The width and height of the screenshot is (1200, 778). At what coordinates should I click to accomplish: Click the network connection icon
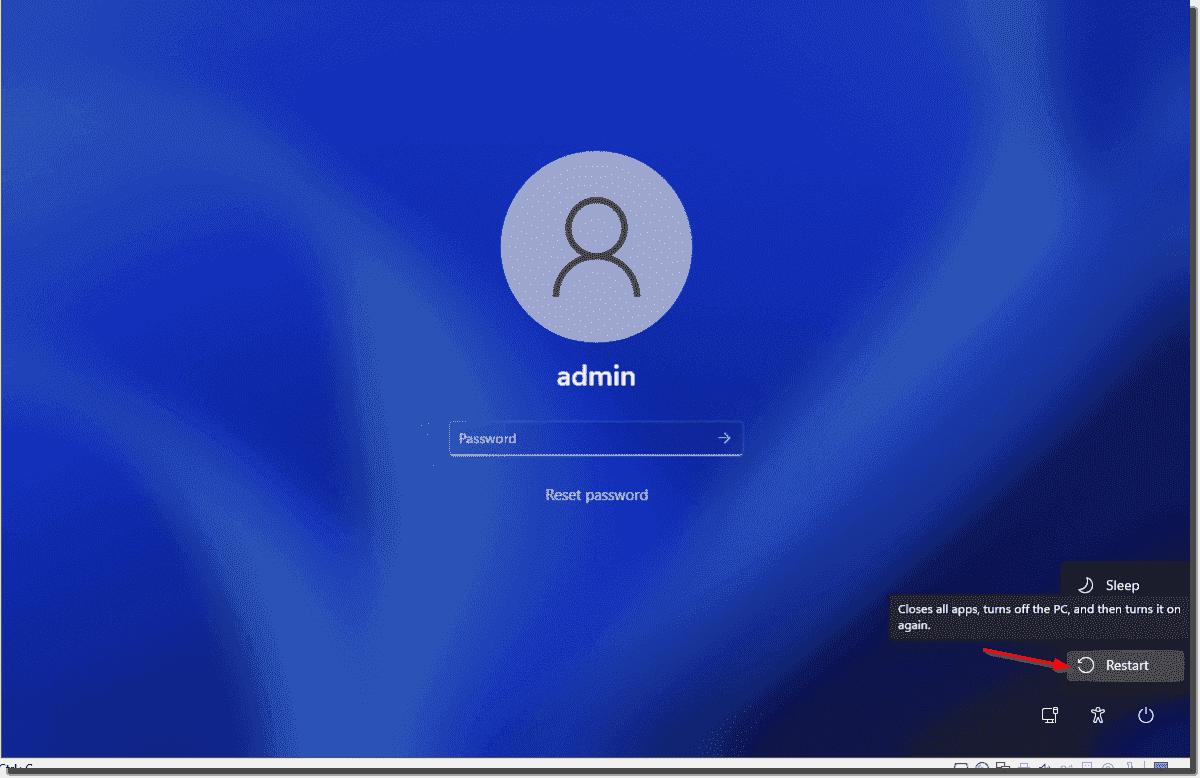(1049, 715)
